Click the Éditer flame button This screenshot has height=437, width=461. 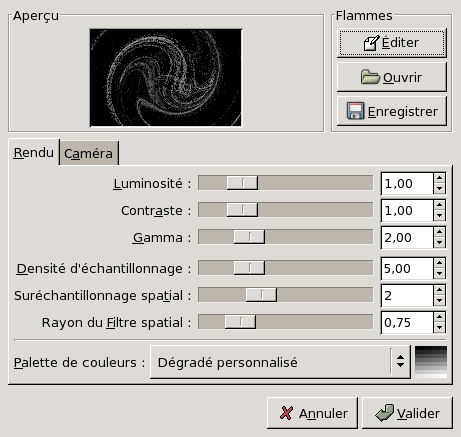(392, 43)
